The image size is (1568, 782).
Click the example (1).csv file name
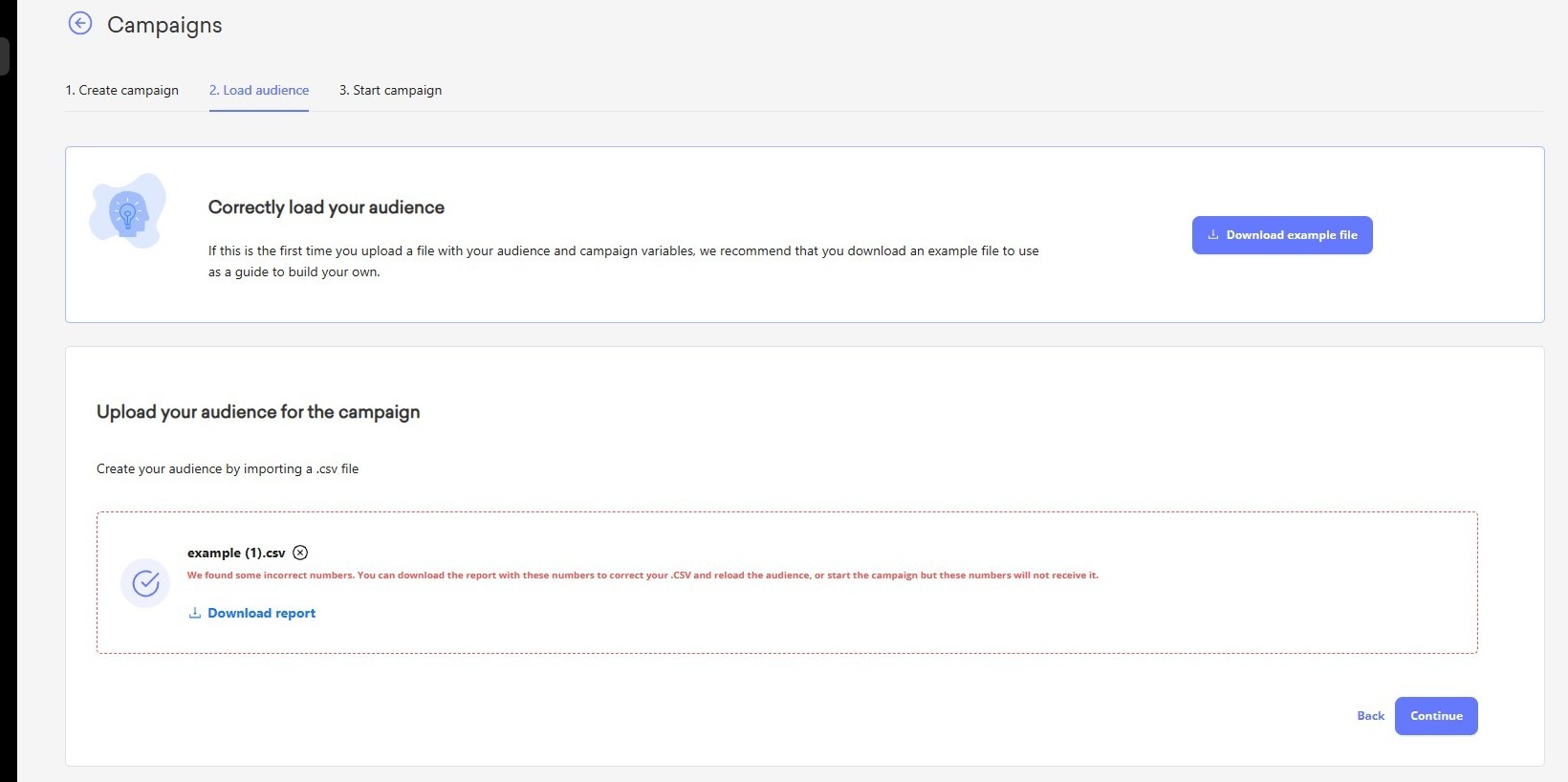coord(236,553)
